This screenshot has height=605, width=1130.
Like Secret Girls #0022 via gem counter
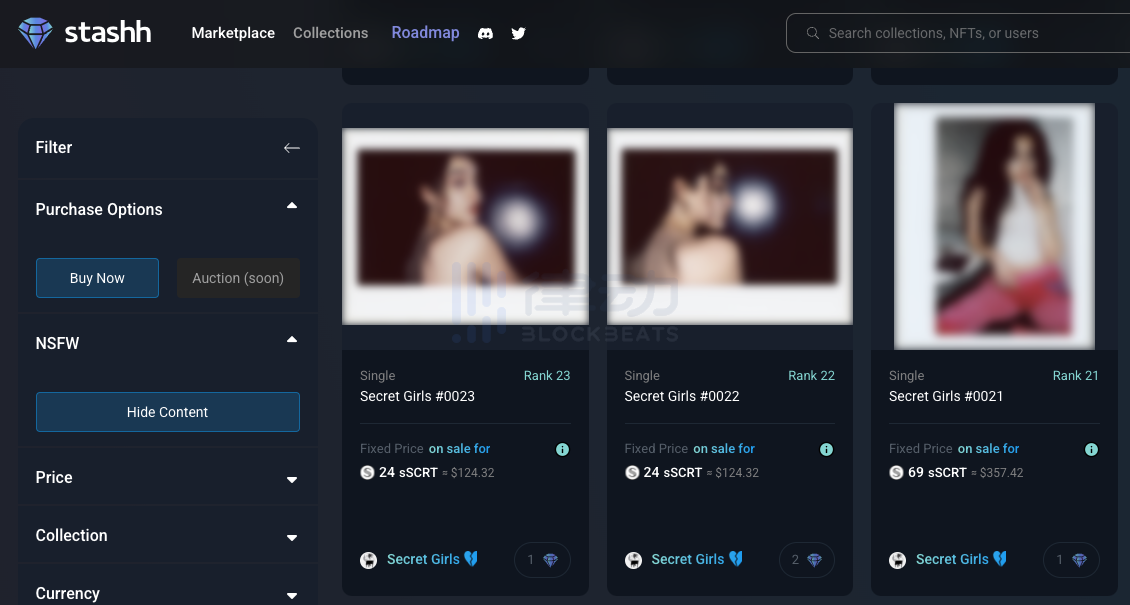coord(805,560)
